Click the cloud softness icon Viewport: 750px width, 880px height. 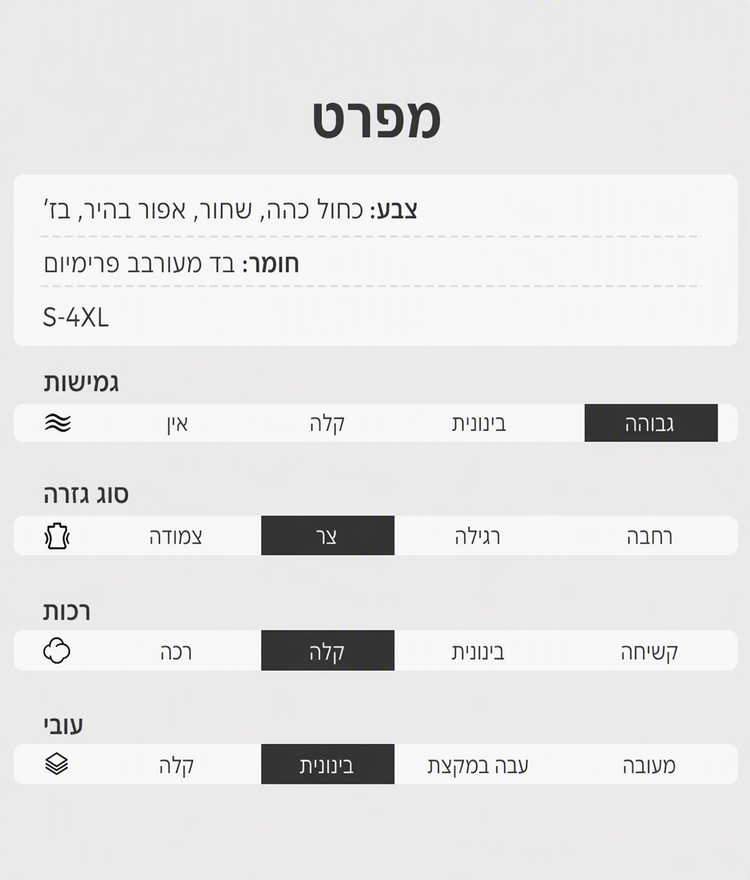tap(57, 650)
